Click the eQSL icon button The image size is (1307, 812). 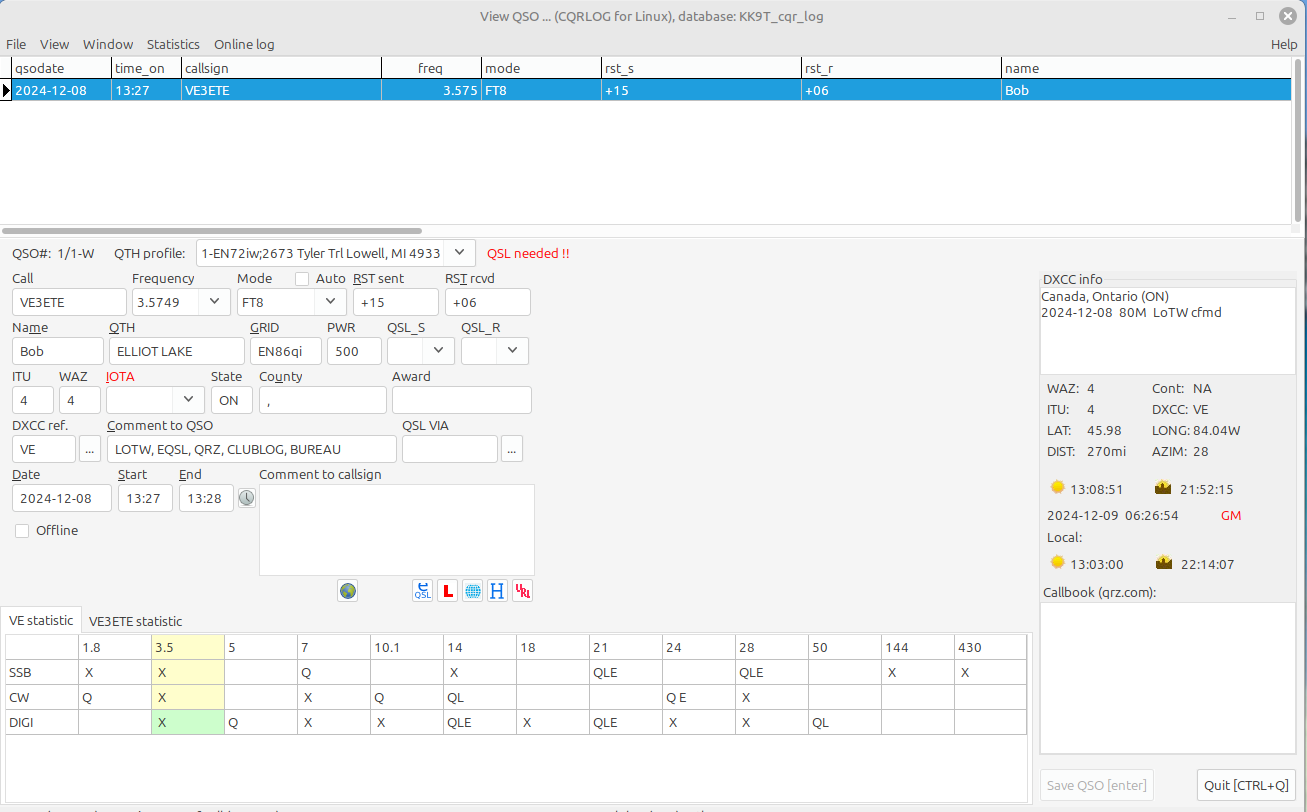click(423, 591)
